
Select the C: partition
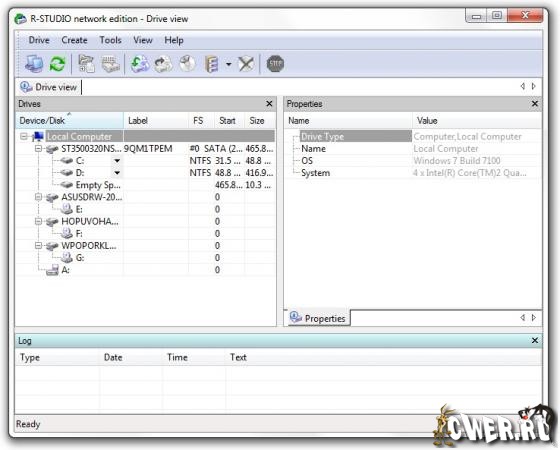pyautogui.click(x=80, y=161)
